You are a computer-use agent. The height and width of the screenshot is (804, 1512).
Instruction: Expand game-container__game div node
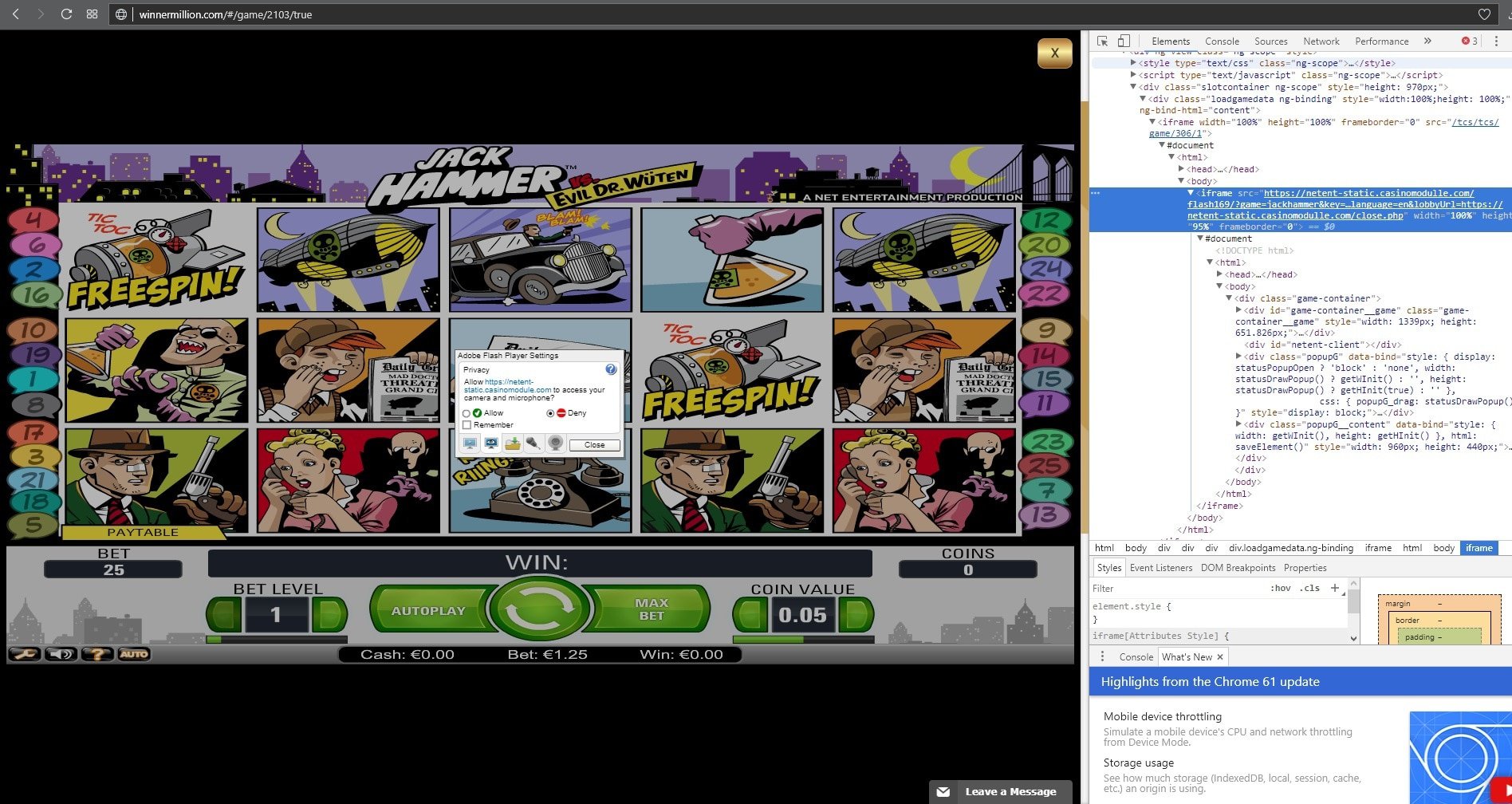coord(1238,310)
